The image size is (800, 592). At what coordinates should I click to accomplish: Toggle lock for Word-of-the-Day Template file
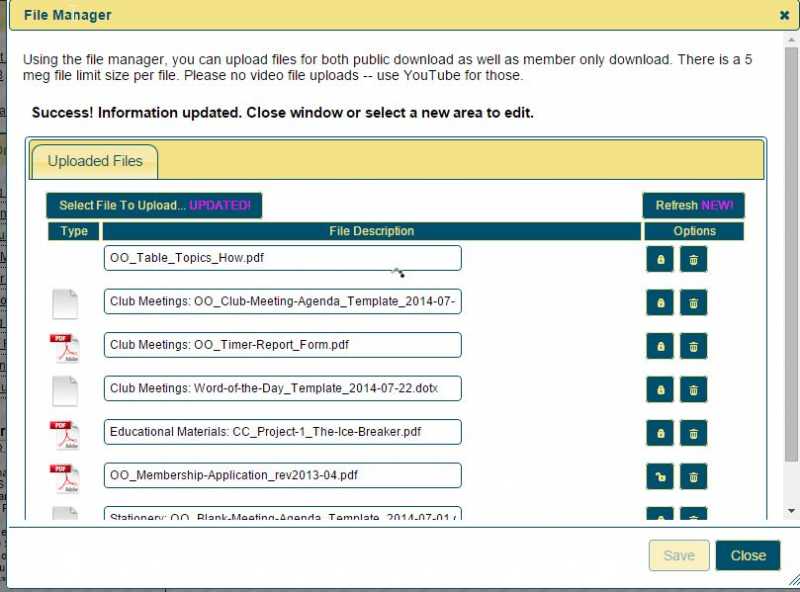pos(660,389)
